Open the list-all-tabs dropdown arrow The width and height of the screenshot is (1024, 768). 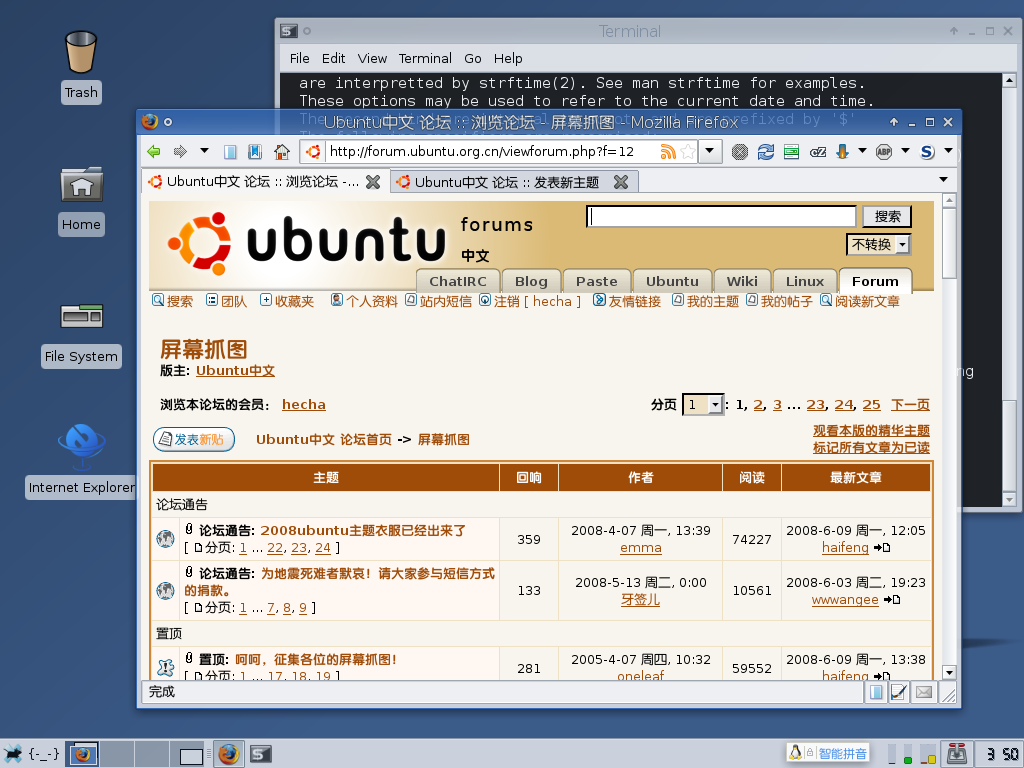pos(943,180)
